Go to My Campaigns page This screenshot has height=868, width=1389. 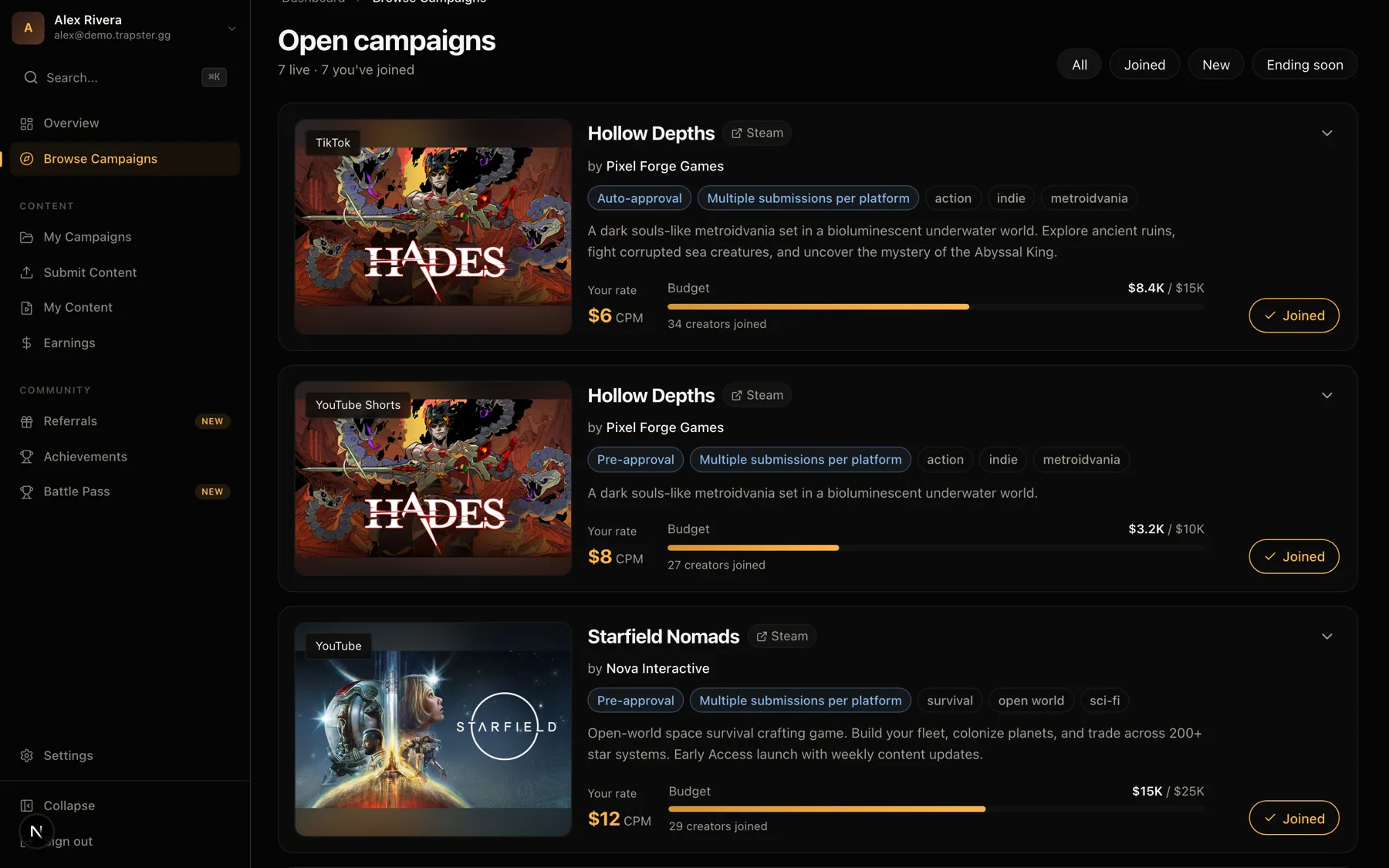click(x=125, y=238)
